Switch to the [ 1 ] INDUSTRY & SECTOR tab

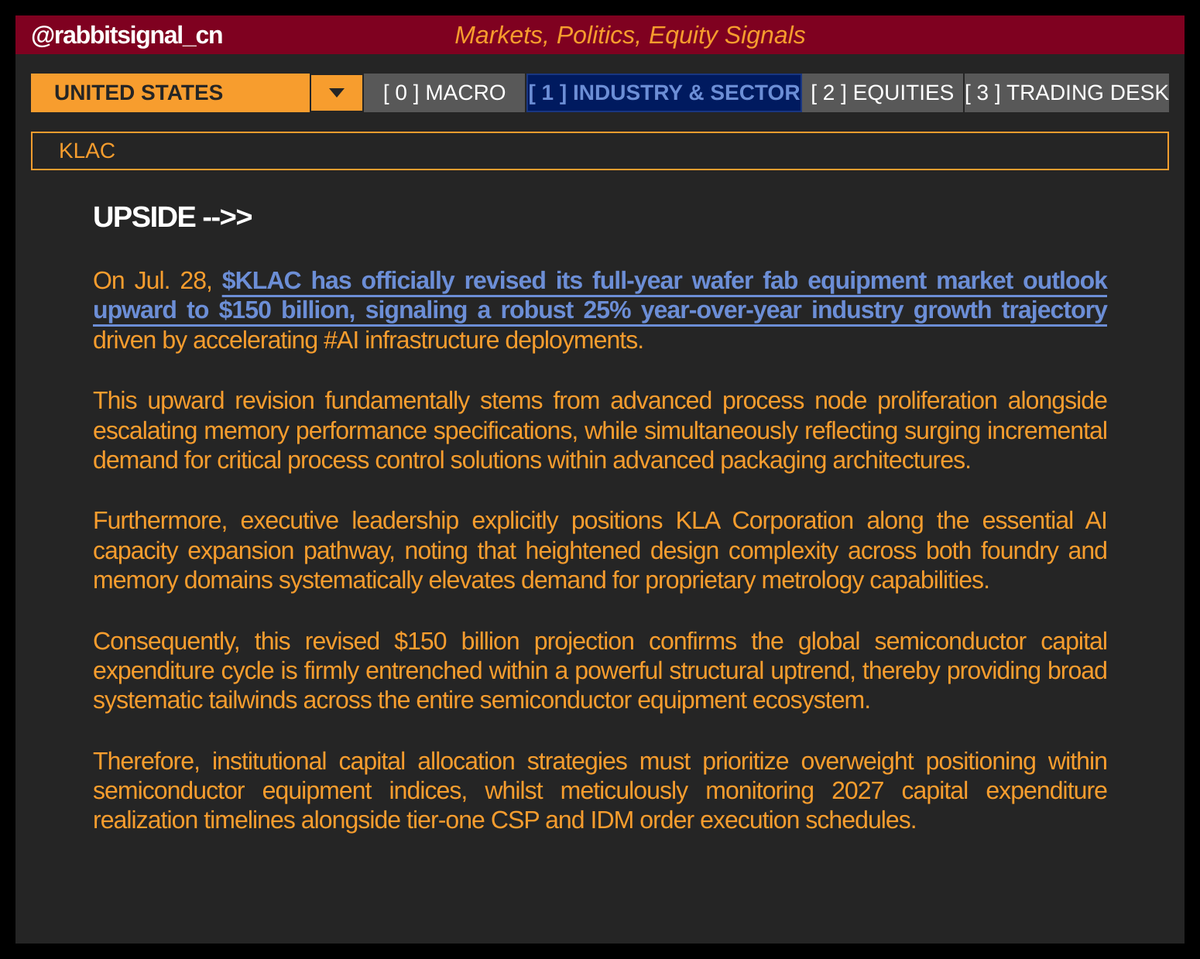click(664, 93)
